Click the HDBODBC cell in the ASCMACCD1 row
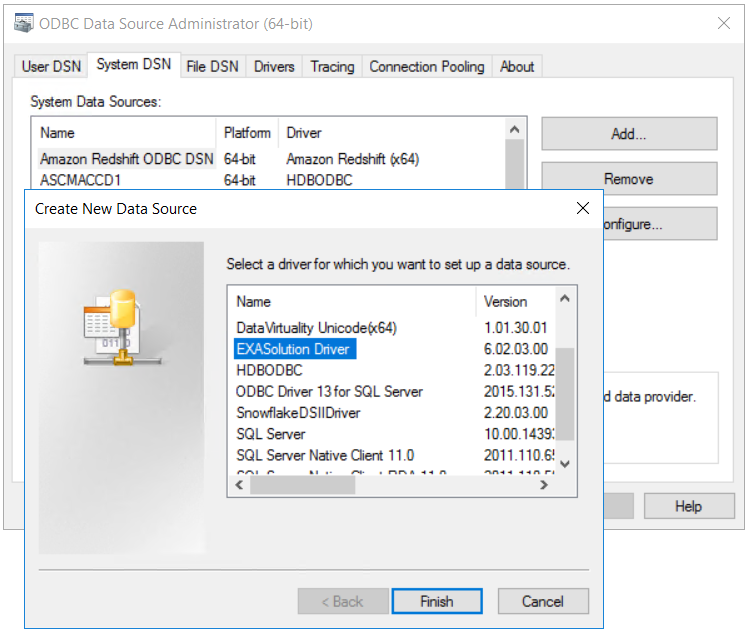 319,180
